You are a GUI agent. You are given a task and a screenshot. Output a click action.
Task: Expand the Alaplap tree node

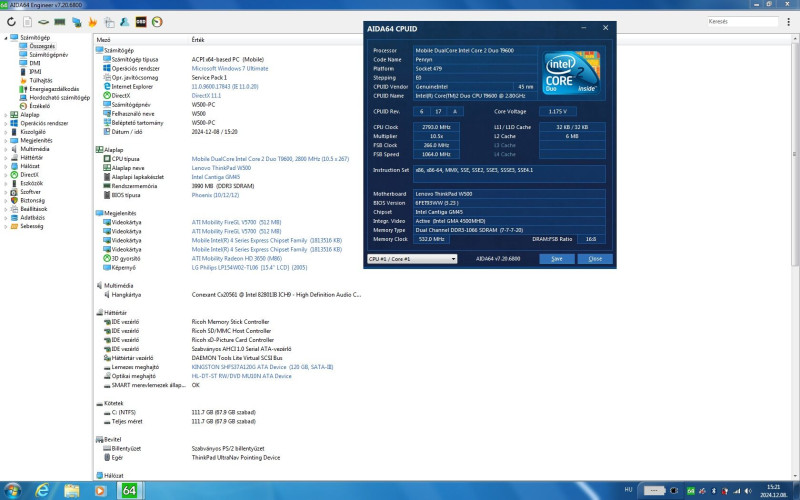point(6,115)
